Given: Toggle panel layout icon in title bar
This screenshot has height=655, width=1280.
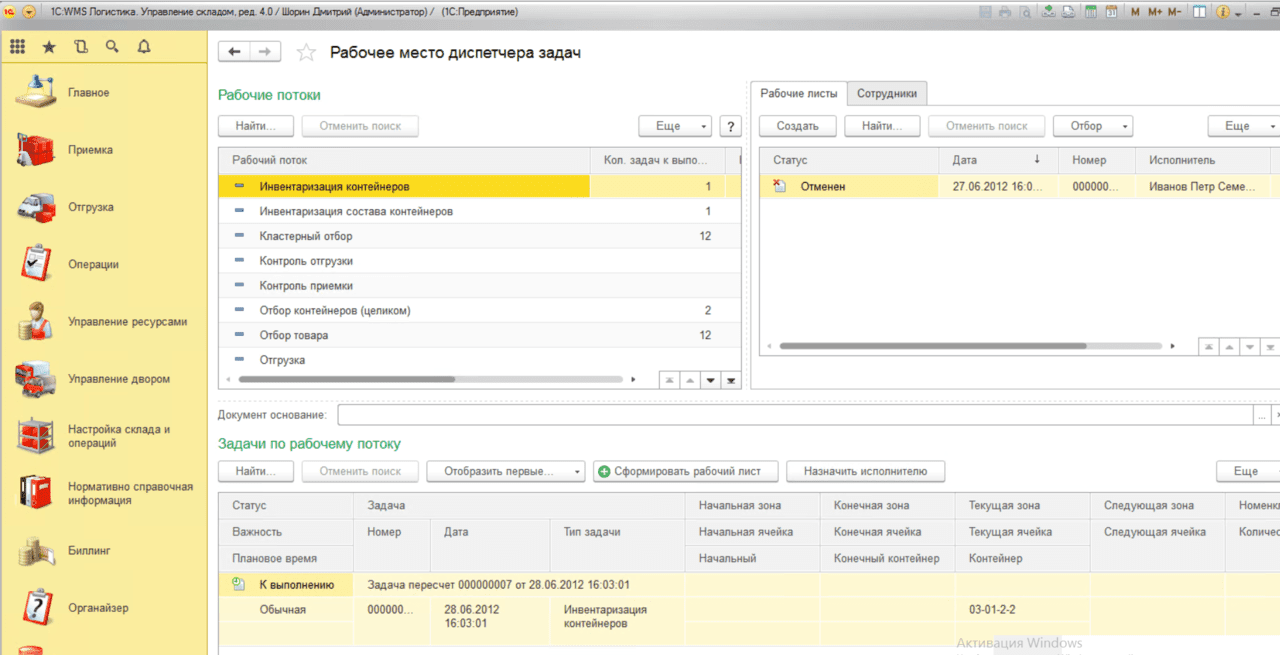Looking at the screenshot, I should (x=1198, y=12).
